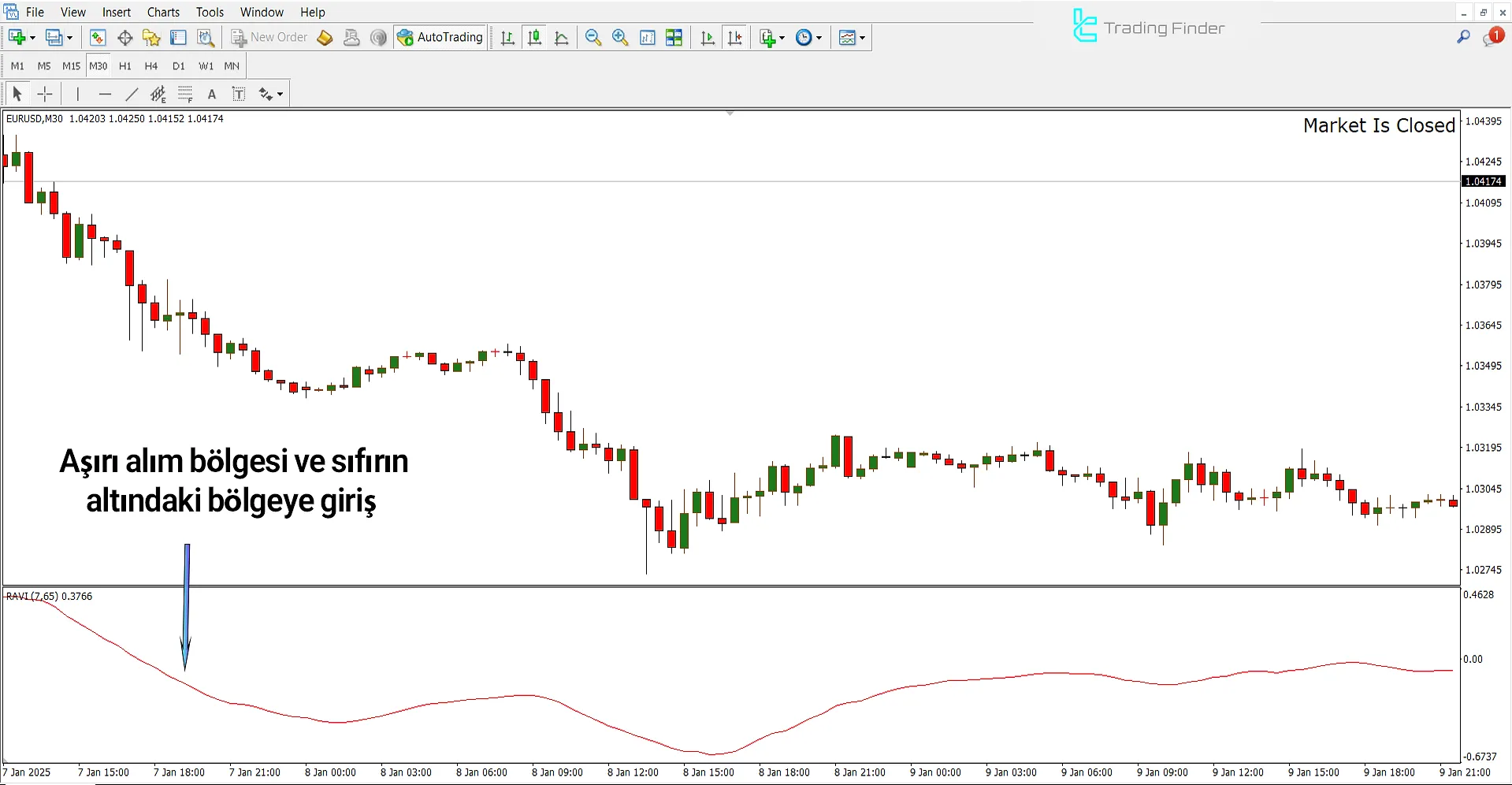
Task: Open the Charts menu
Action: click(163, 13)
